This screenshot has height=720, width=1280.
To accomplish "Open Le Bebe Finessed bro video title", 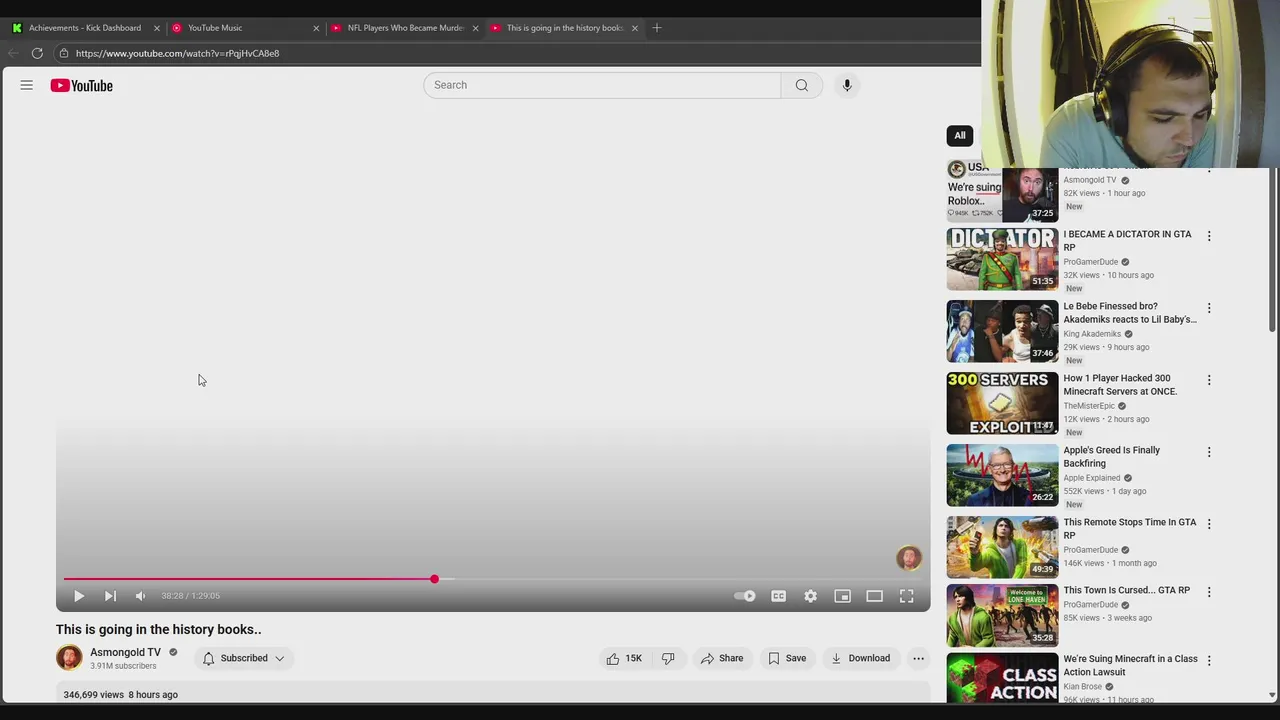I will coord(1130,313).
